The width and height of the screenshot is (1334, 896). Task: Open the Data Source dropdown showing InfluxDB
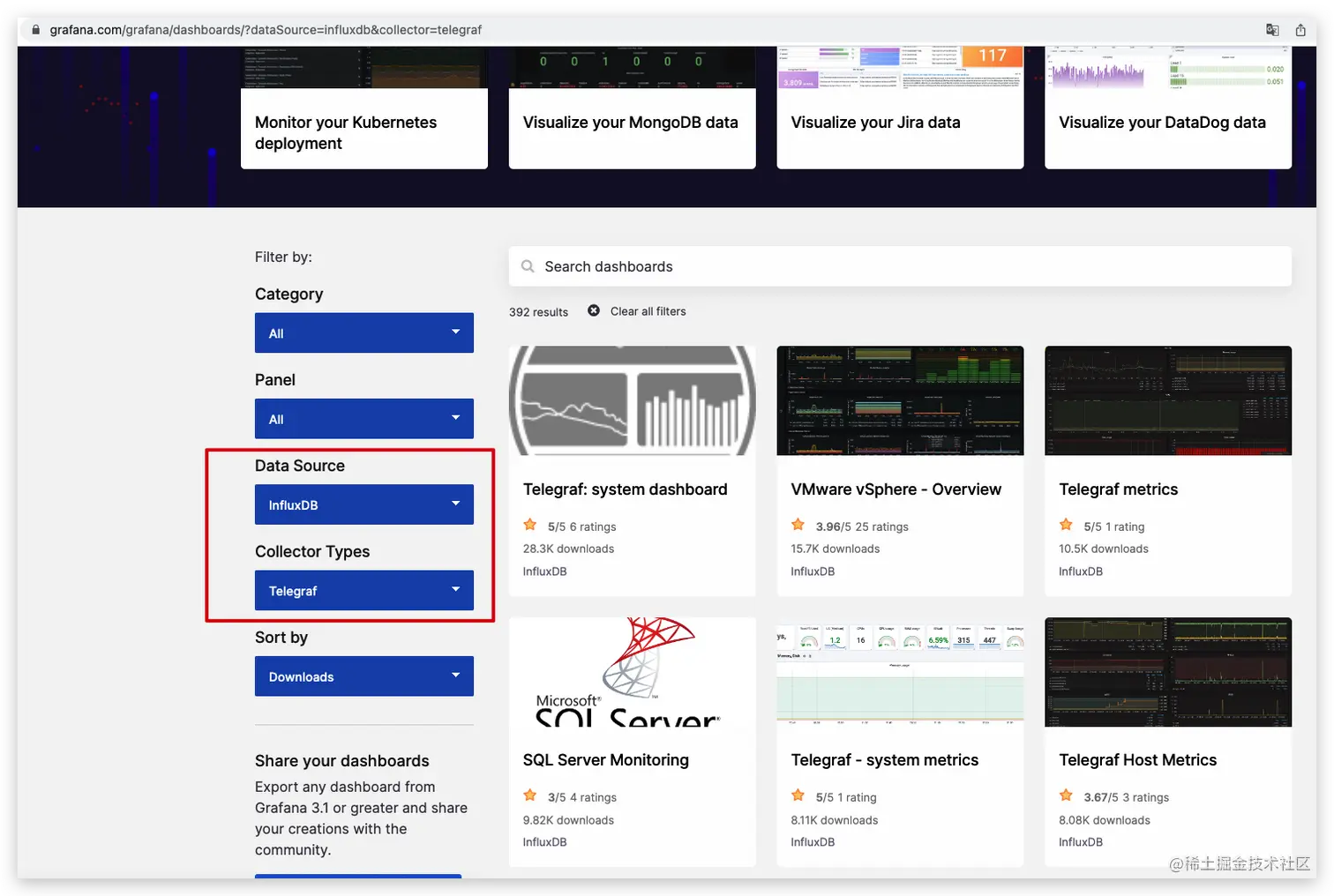click(364, 504)
